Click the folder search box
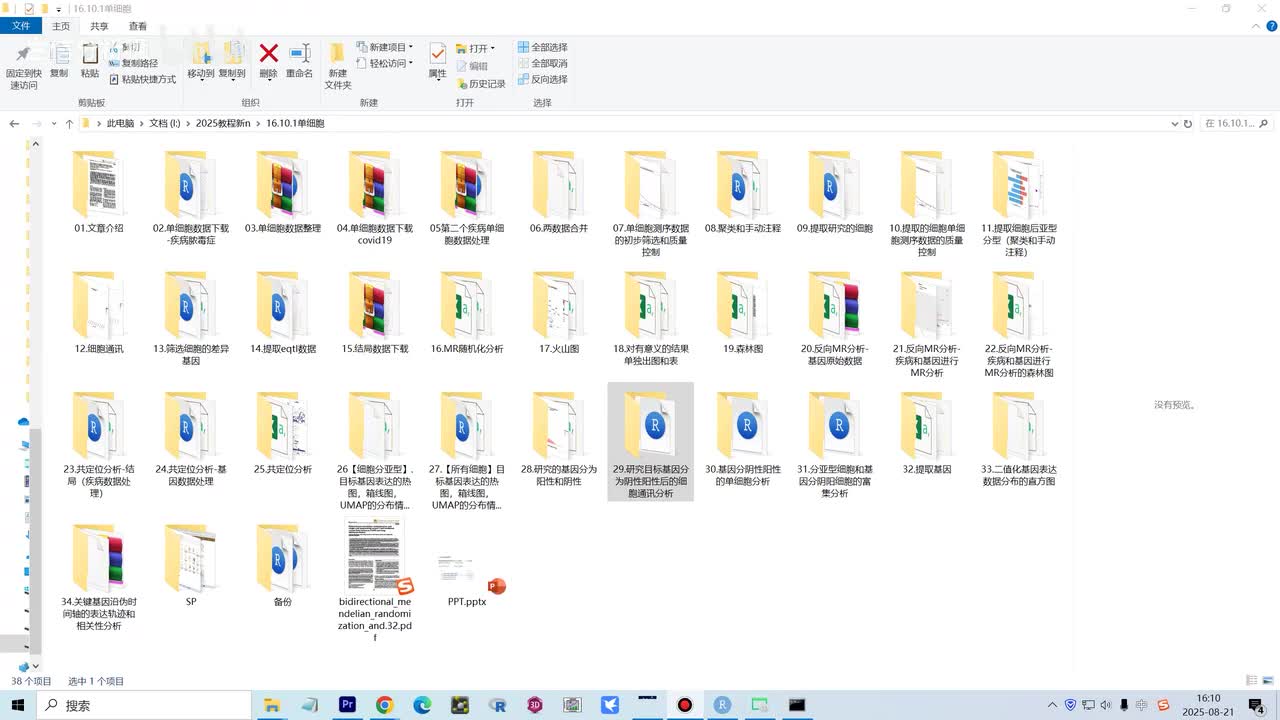The height and width of the screenshot is (720, 1280). pyautogui.click(x=1237, y=124)
